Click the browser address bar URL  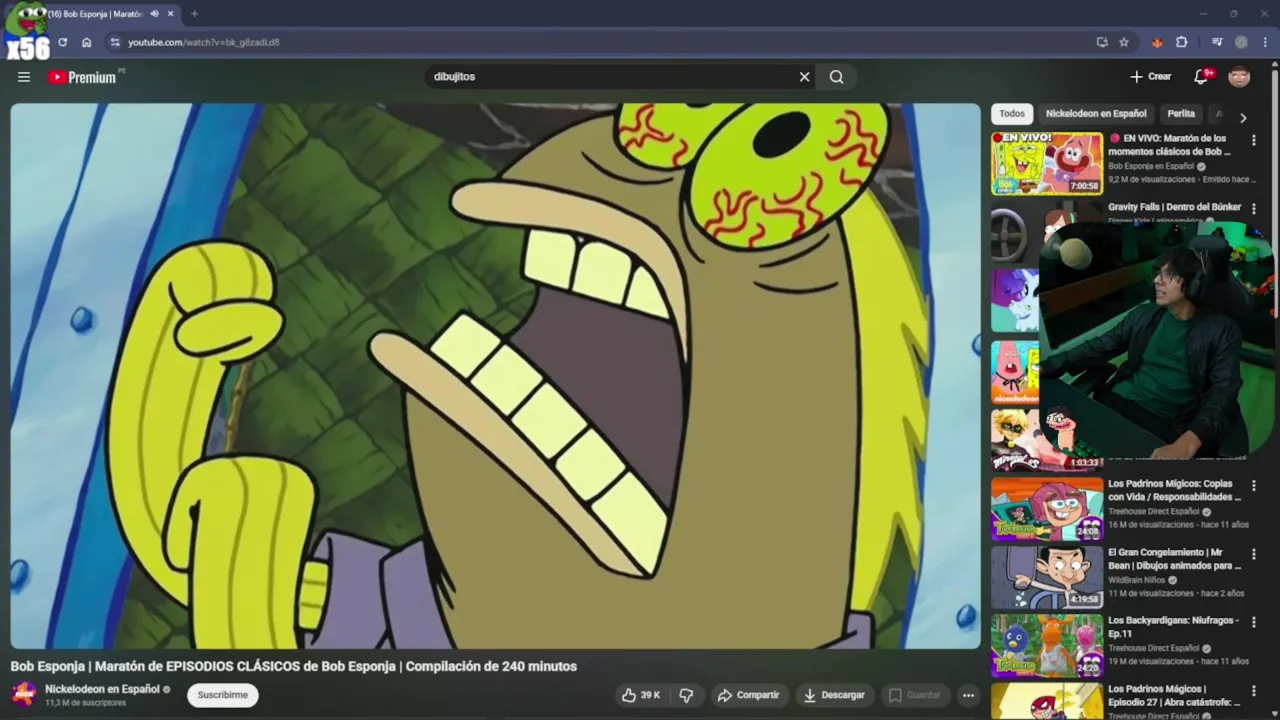(204, 42)
